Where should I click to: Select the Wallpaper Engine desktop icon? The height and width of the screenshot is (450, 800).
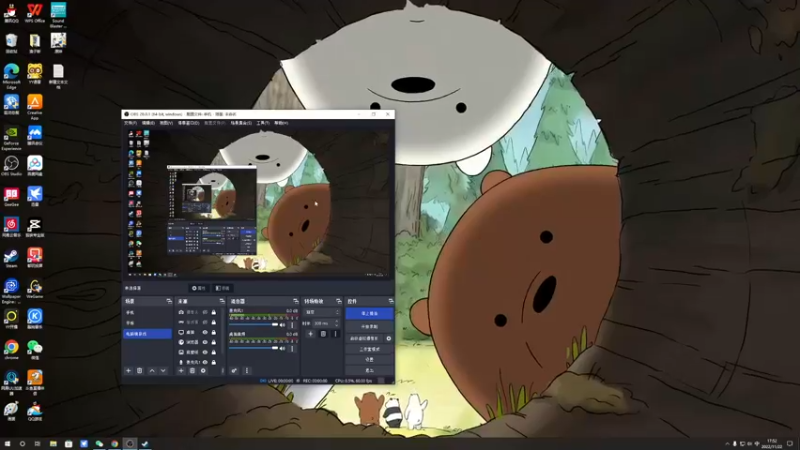[11, 291]
